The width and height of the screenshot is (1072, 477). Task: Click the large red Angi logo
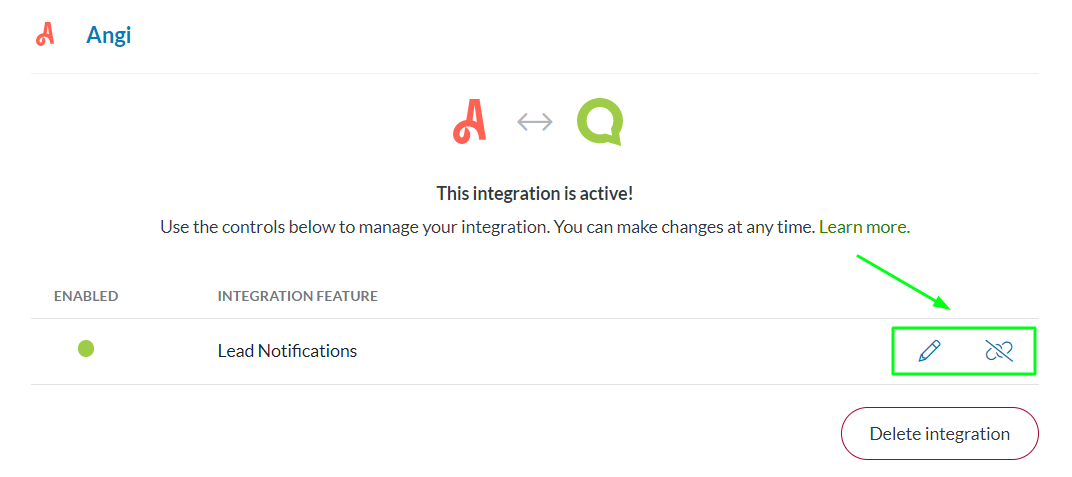pos(469,122)
